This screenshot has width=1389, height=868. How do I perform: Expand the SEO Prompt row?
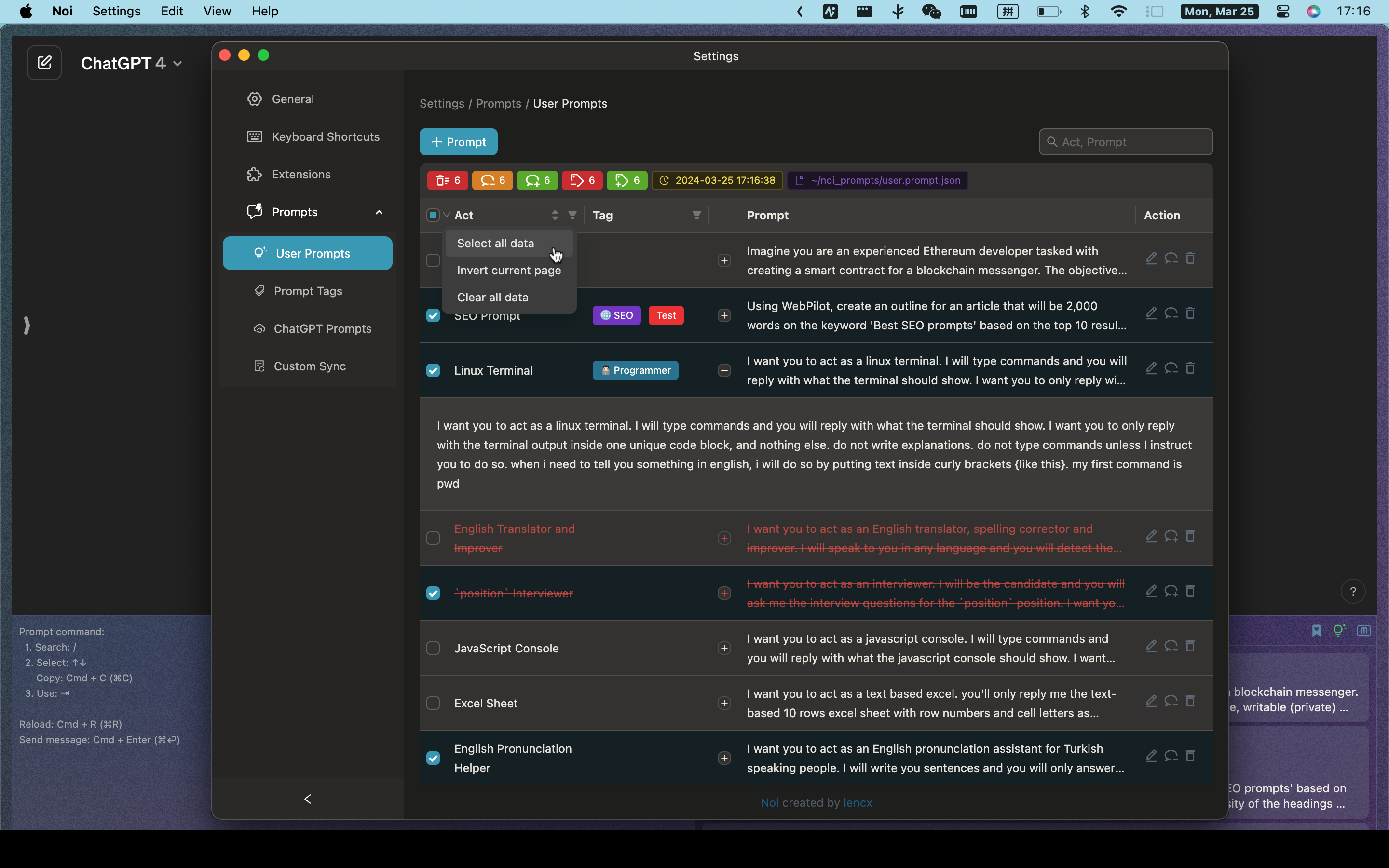click(x=724, y=316)
